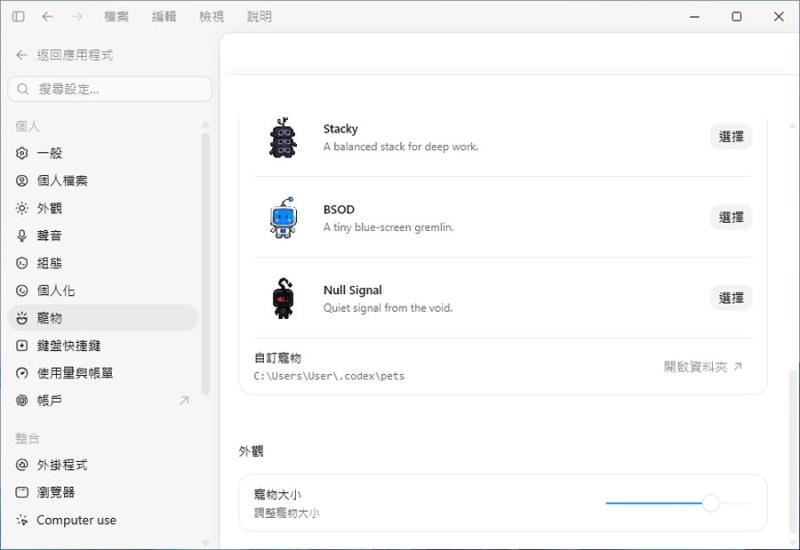Open custom pets folder via 開啟資料夾
Viewport: 800px width, 550px height.
pyautogui.click(x=703, y=366)
